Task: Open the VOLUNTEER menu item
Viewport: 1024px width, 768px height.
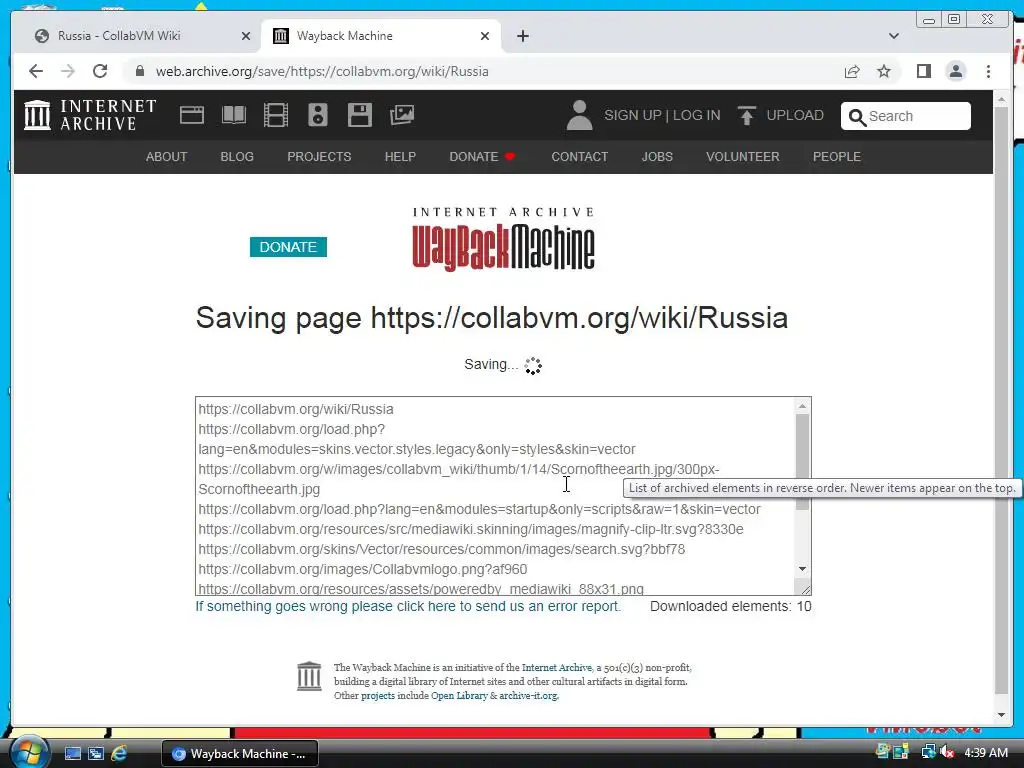Action: pyautogui.click(x=743, y=157)
